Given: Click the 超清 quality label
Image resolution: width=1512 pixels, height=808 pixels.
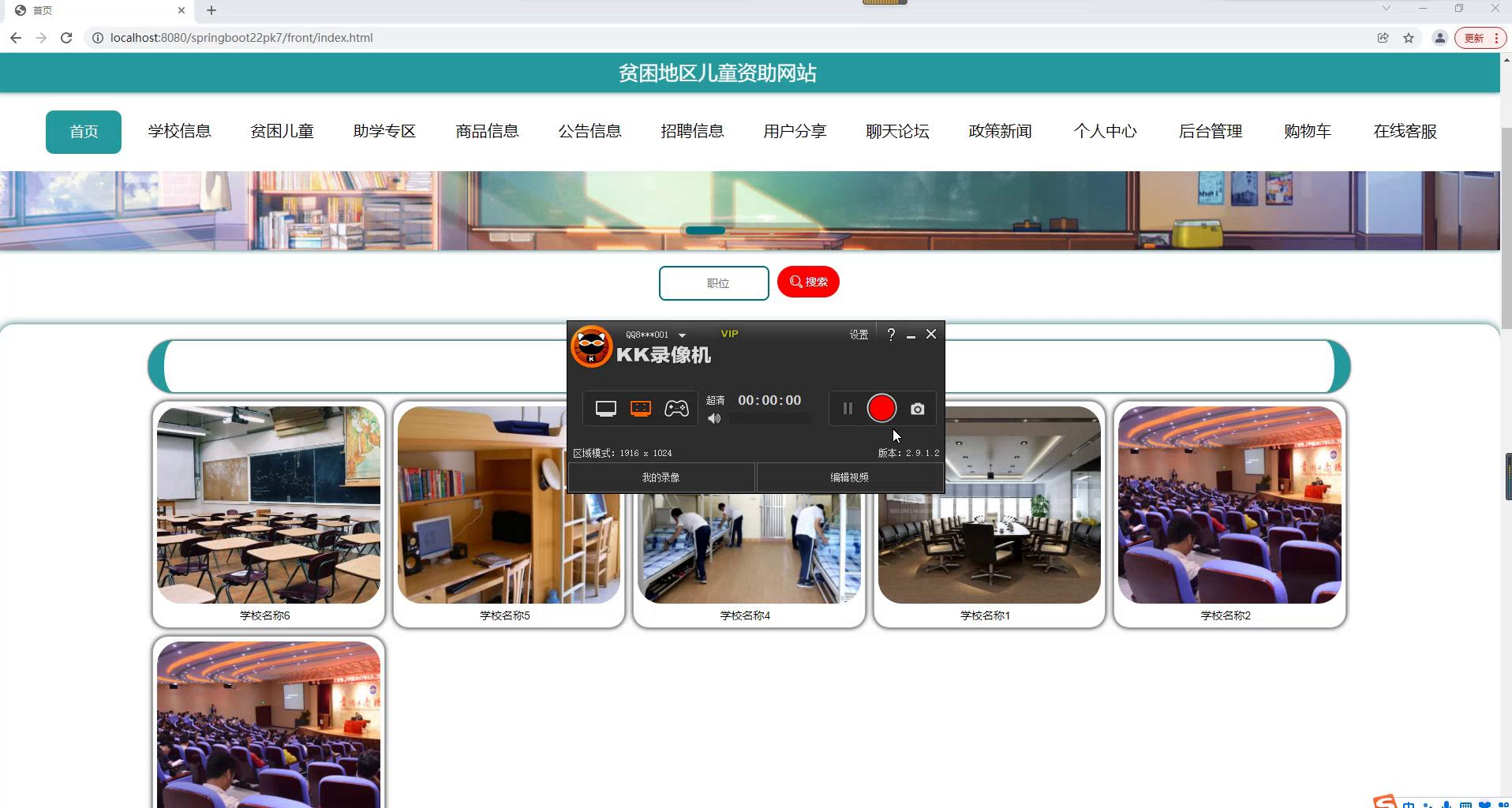Looking at the screenshot, I should pyautogui.click(x=715, y=401).
